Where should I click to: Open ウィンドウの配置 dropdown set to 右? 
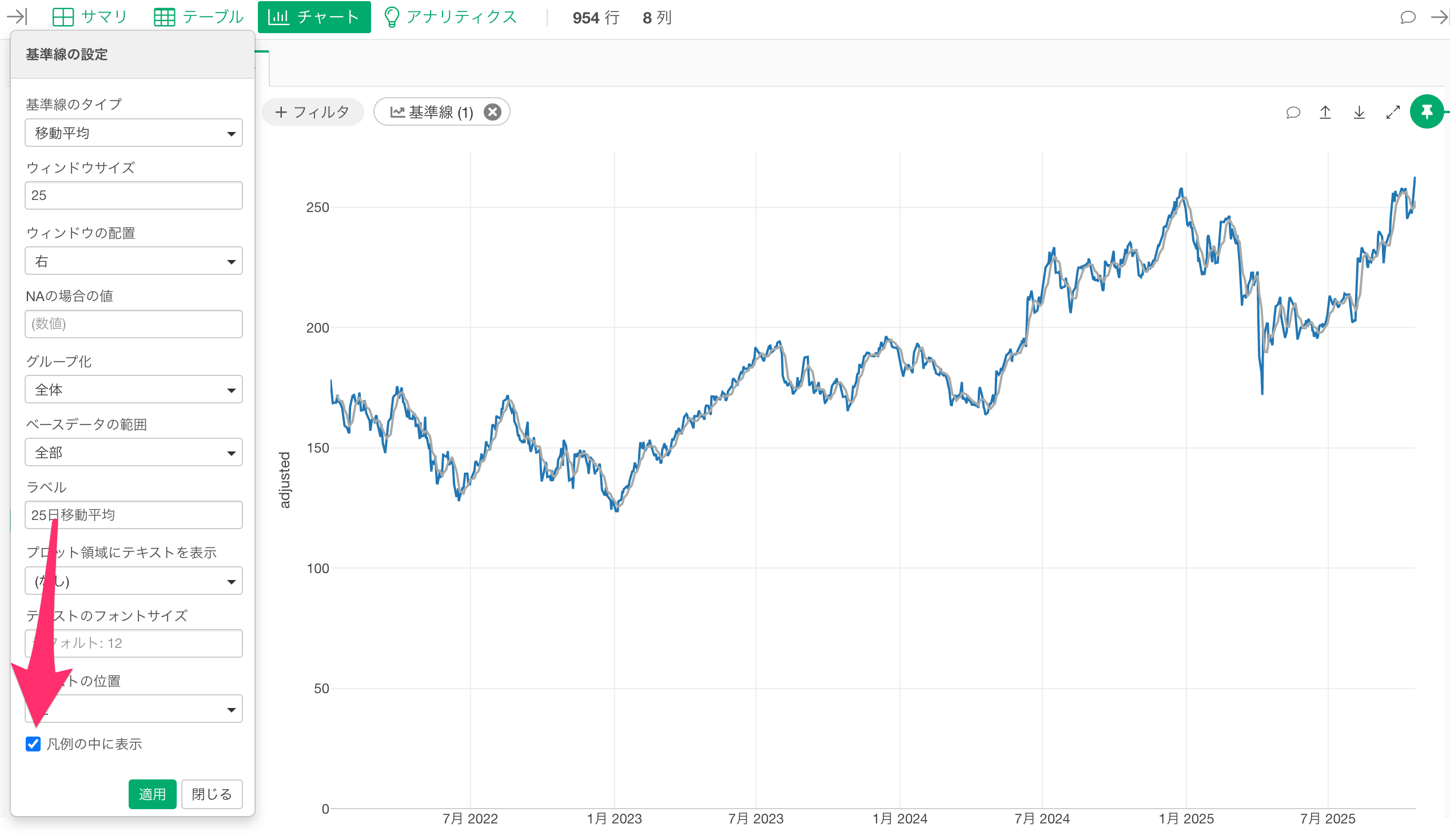[133, 261]
